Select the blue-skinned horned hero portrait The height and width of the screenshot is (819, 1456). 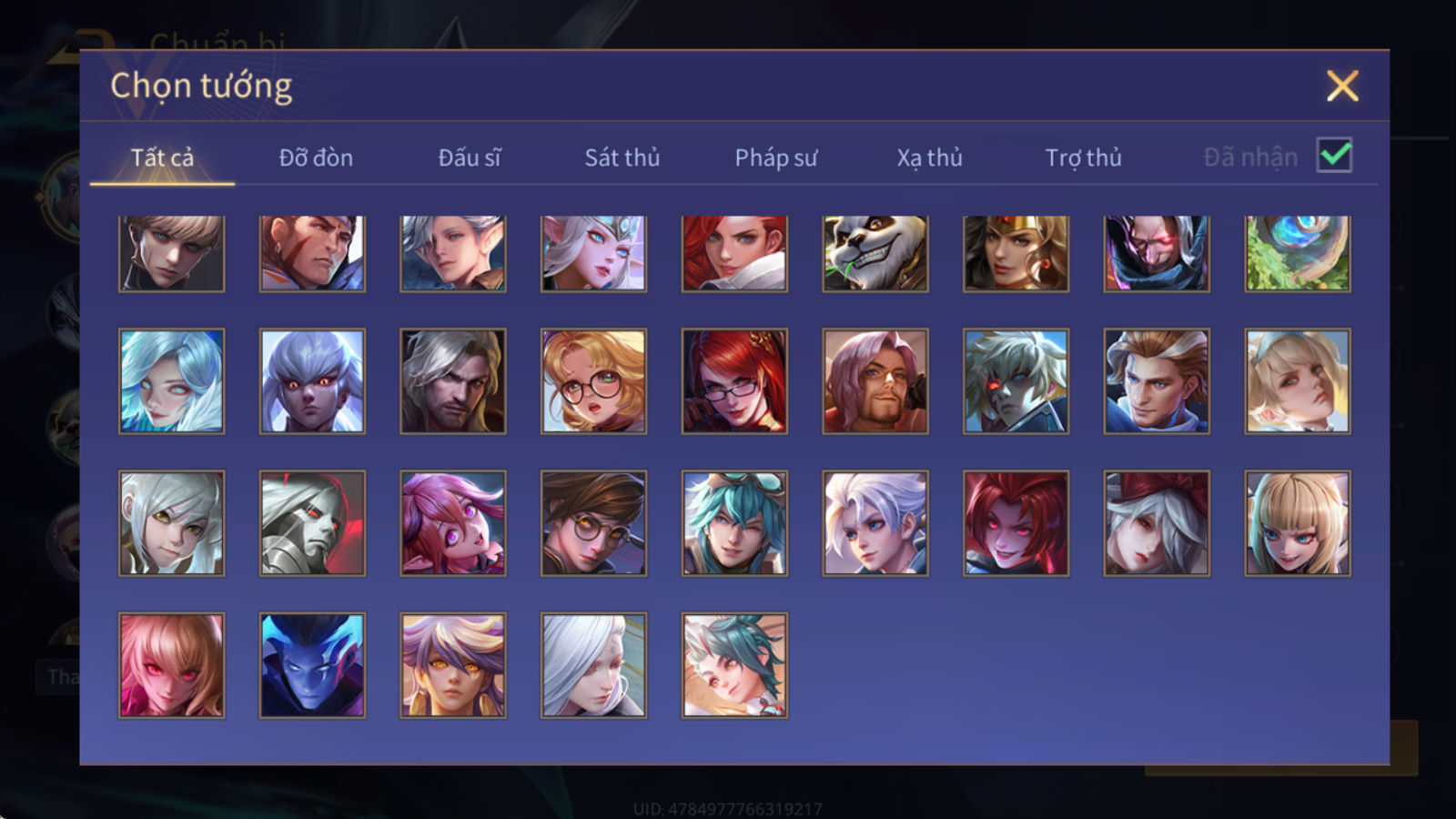coord(312,665)
